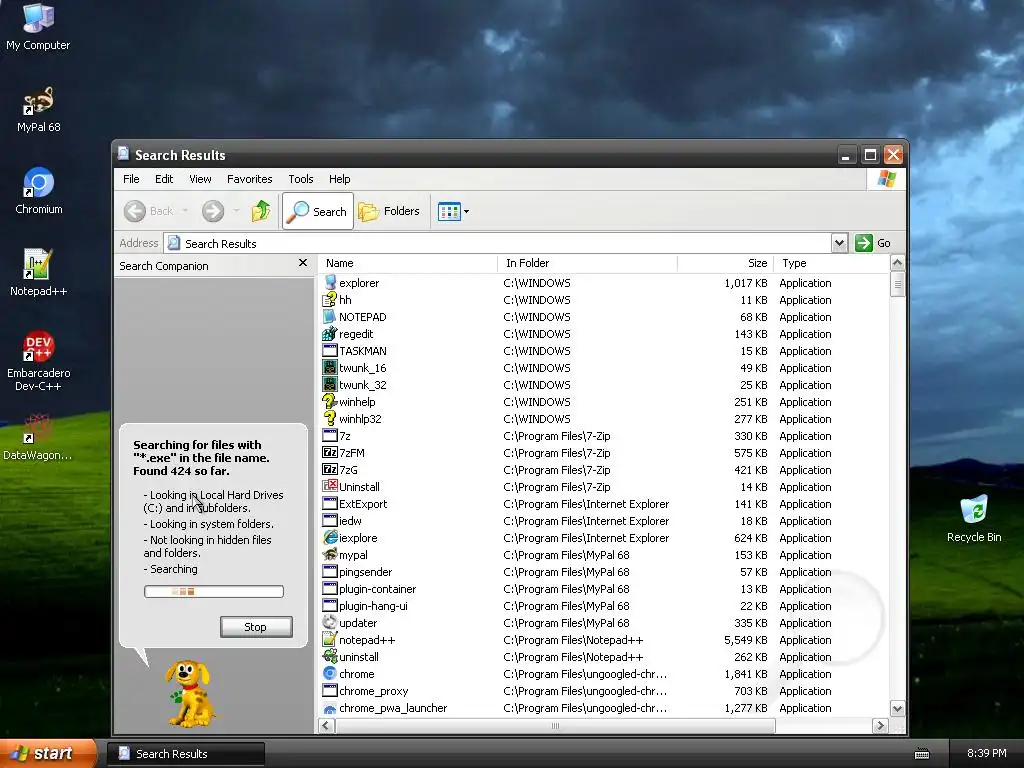Viewport: 1024px width, 768px height.
Task: Open the Back history dropdown arrow
Action: (x=185, y=211)
